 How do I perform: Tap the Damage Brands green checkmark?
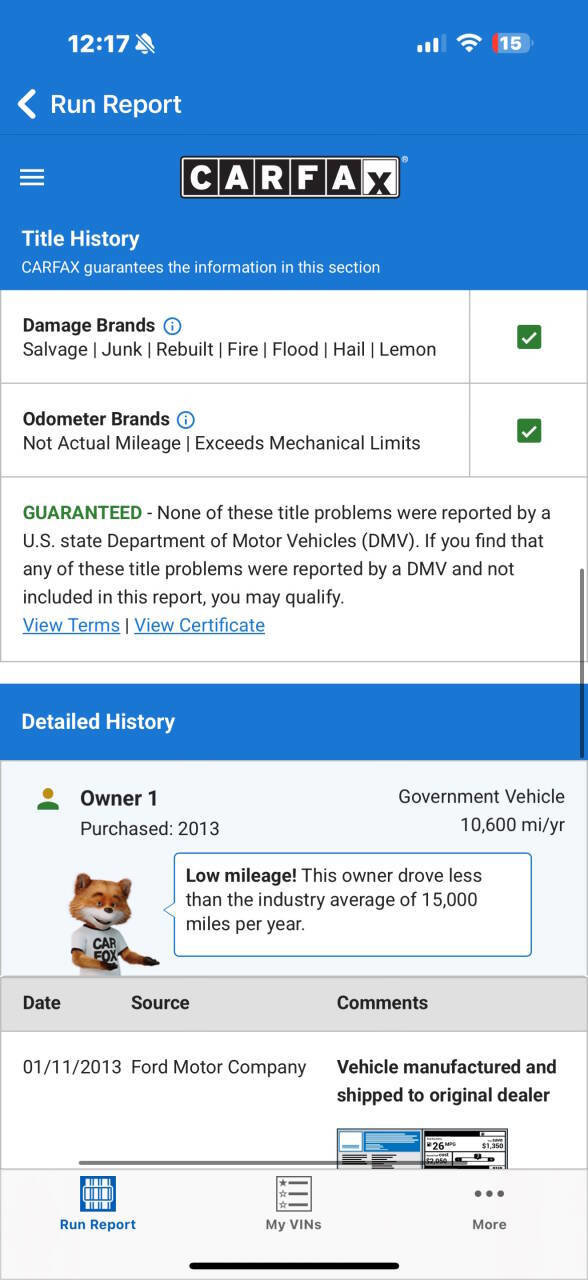pyautogui.click(x=528, y=337)
